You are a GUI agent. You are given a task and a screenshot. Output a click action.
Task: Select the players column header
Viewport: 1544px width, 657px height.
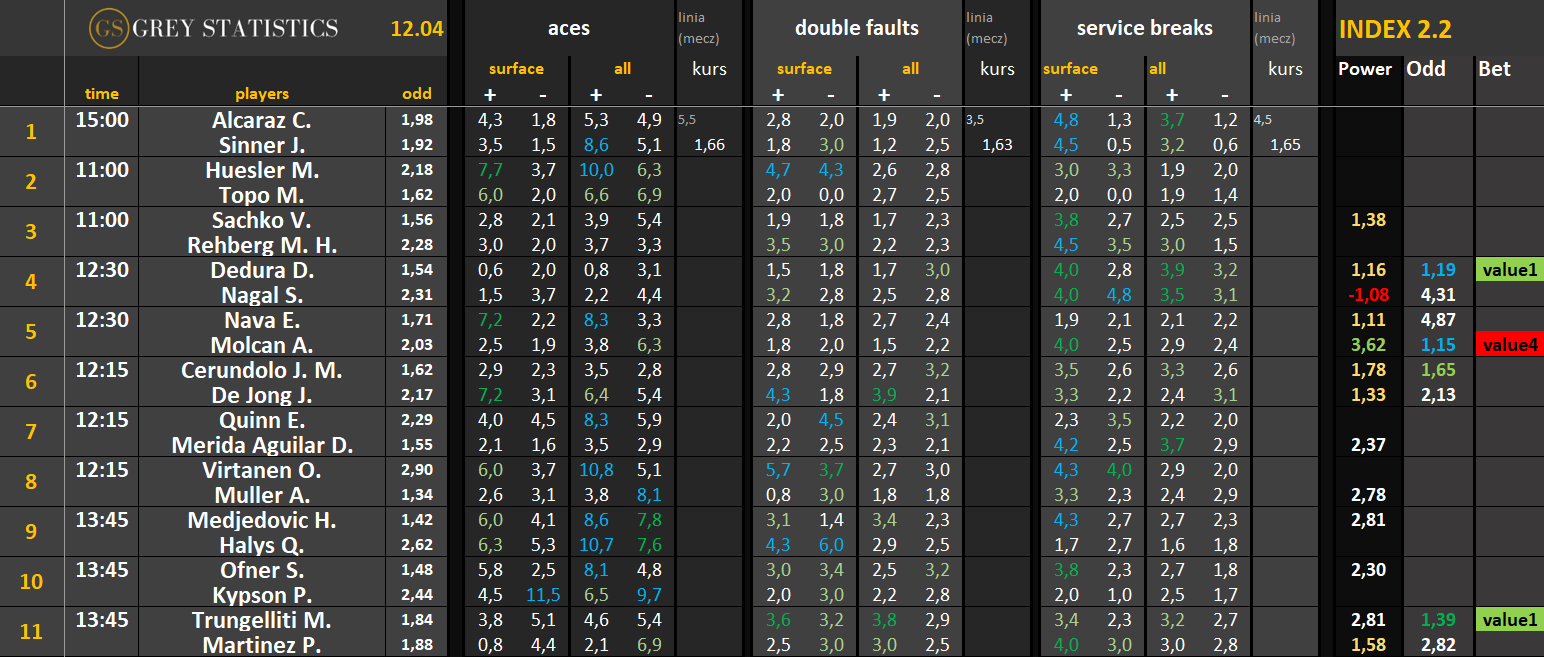[x=262, y=94]
